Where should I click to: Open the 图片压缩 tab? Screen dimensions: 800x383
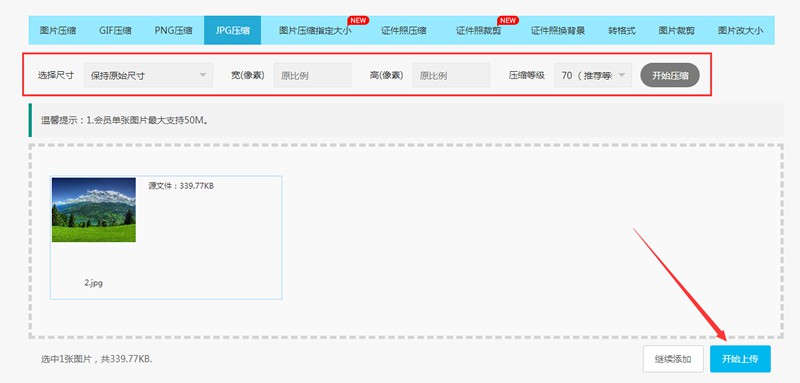pyautogui.click(x=58, y=31)
